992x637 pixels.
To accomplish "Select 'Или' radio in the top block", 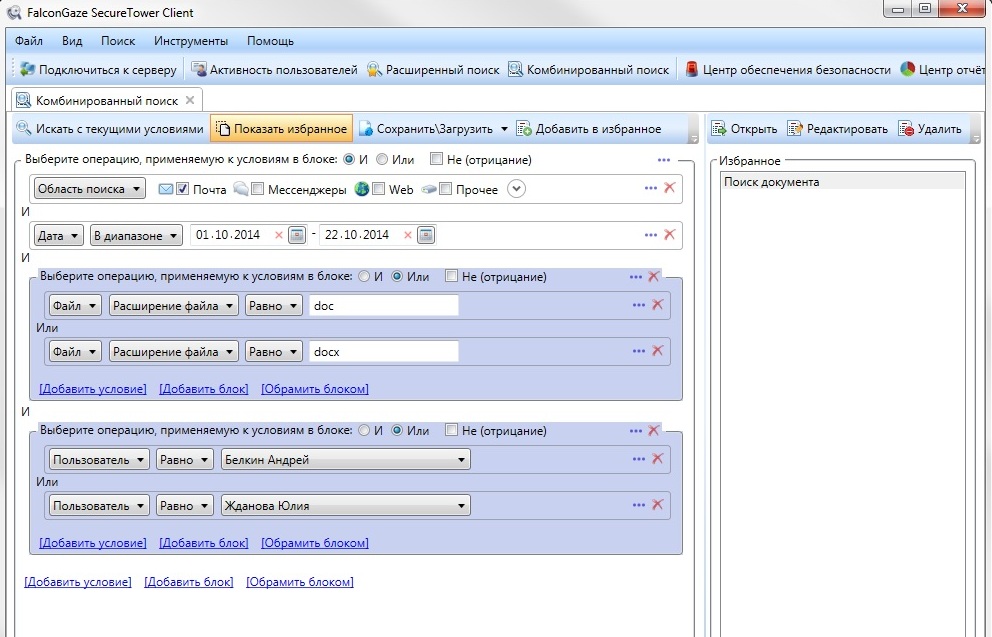I will tap(382, 159).
